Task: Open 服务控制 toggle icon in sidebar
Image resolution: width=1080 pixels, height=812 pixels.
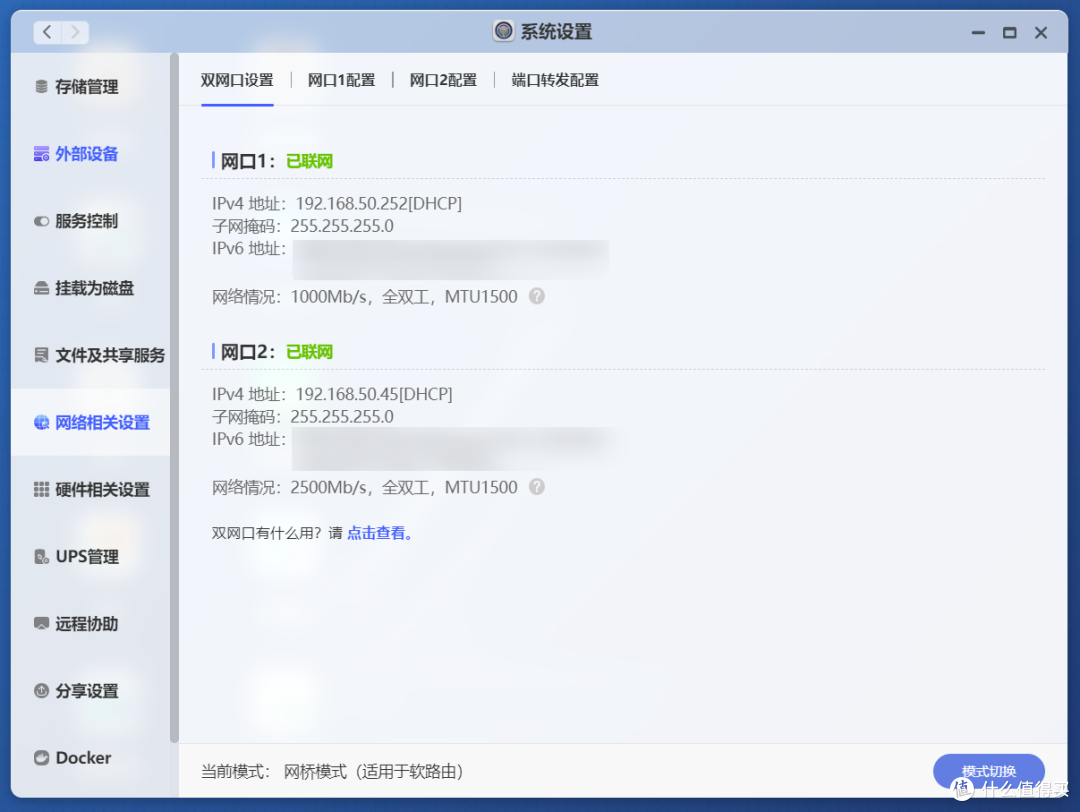Action: 41,221
